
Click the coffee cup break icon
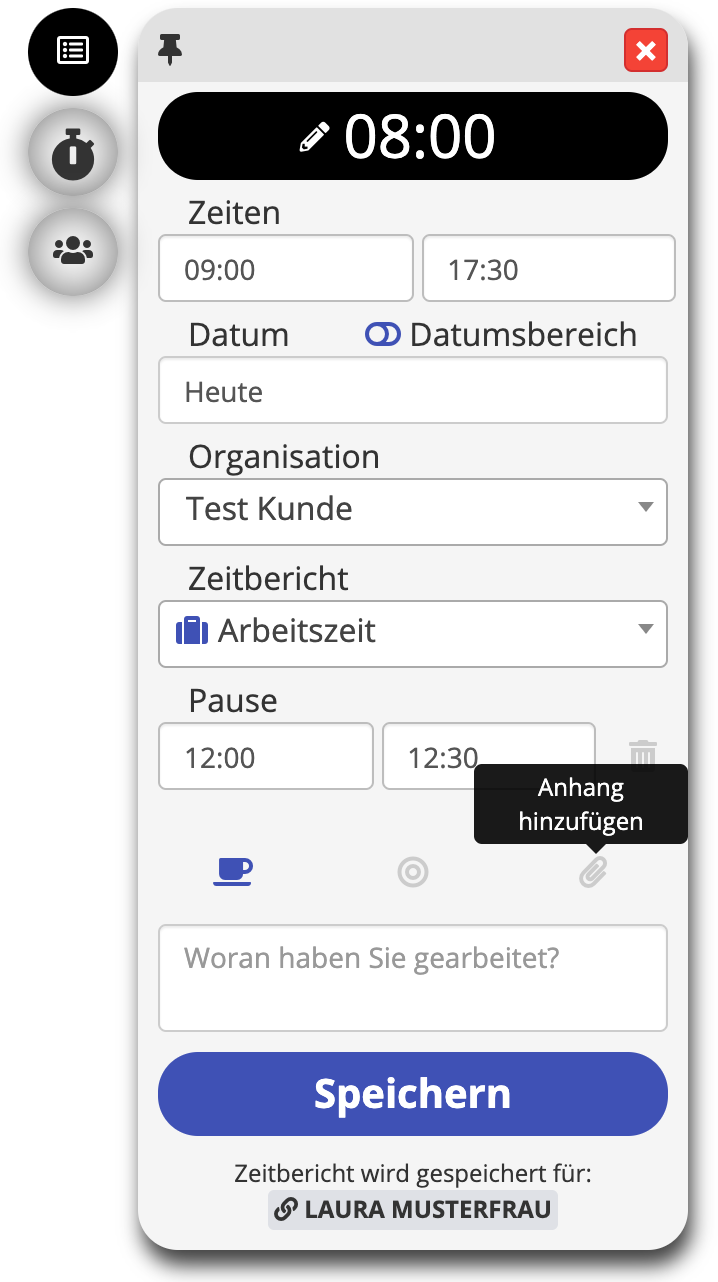[x=233, y=872]
